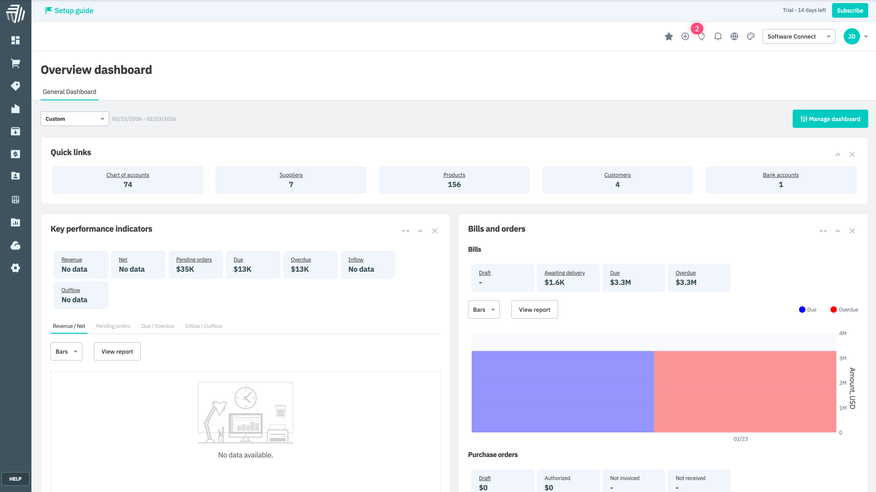This screenshot has height=492, width=876.
Task: Open the cloud icon in sidebar
Action: coord(15,245)
